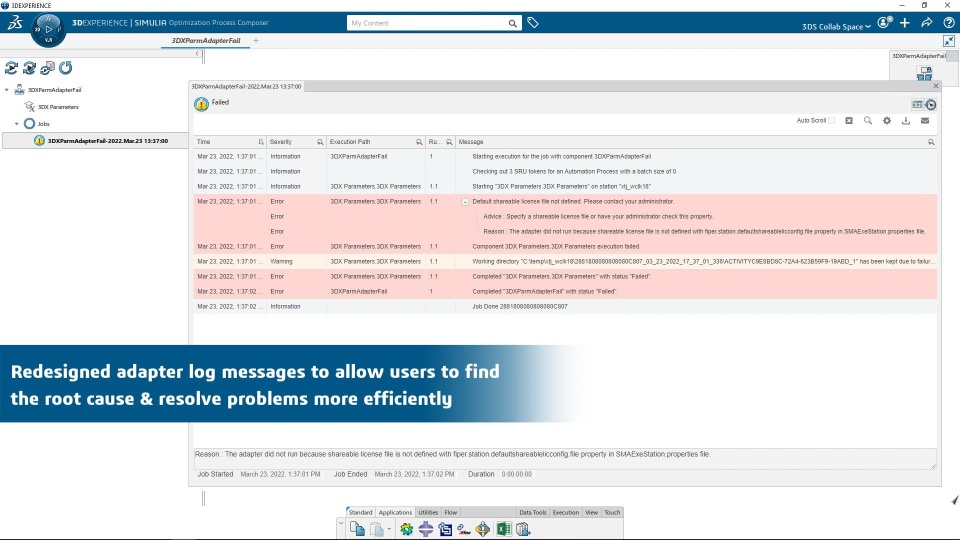Click the log search magnifier icon

point(868,121)
